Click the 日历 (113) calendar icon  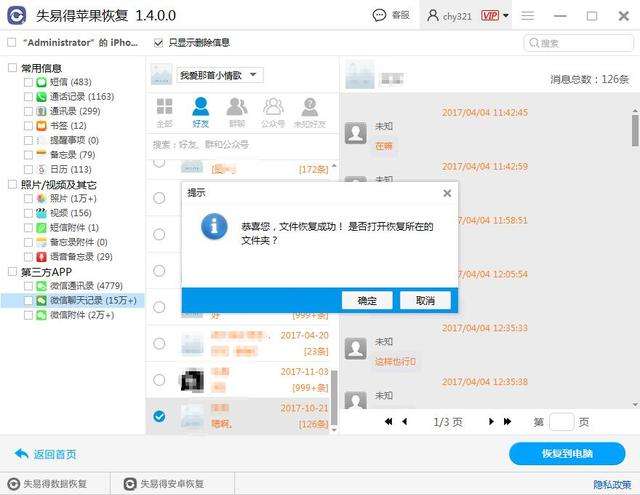pyautogui.click(x=41, y=169)
